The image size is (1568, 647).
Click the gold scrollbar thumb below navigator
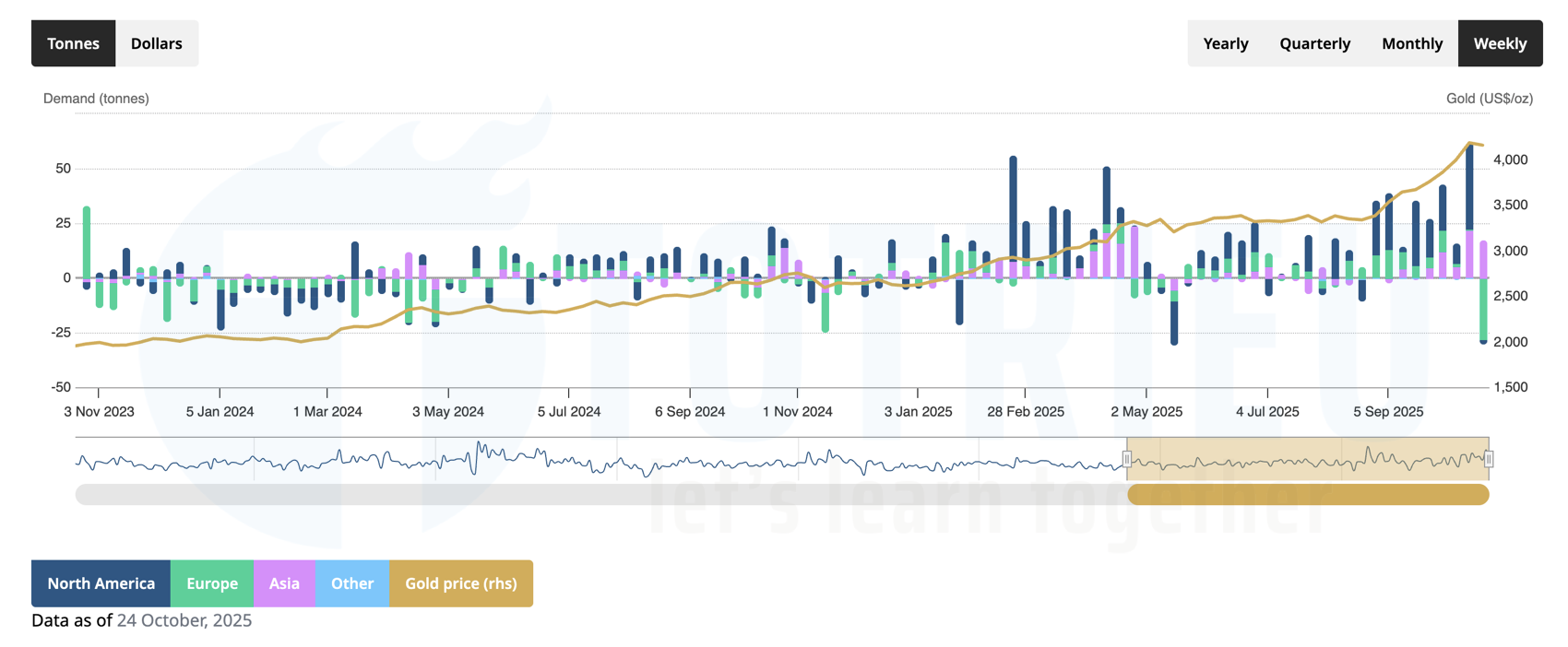1308,495
